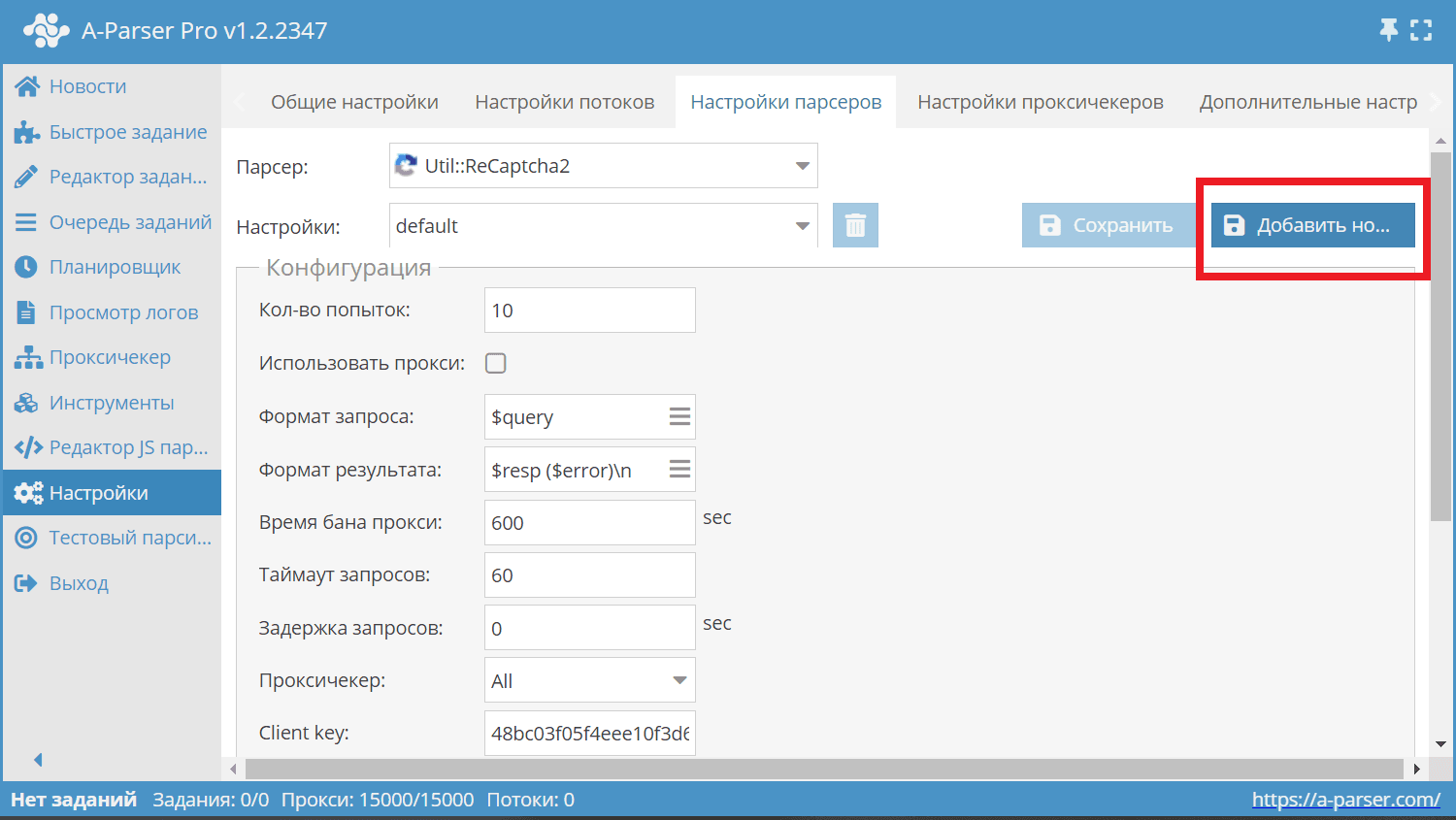Click the Кол-во попыток field
The height and width of the screenshot is (820, 1456).
click(589, 311)
